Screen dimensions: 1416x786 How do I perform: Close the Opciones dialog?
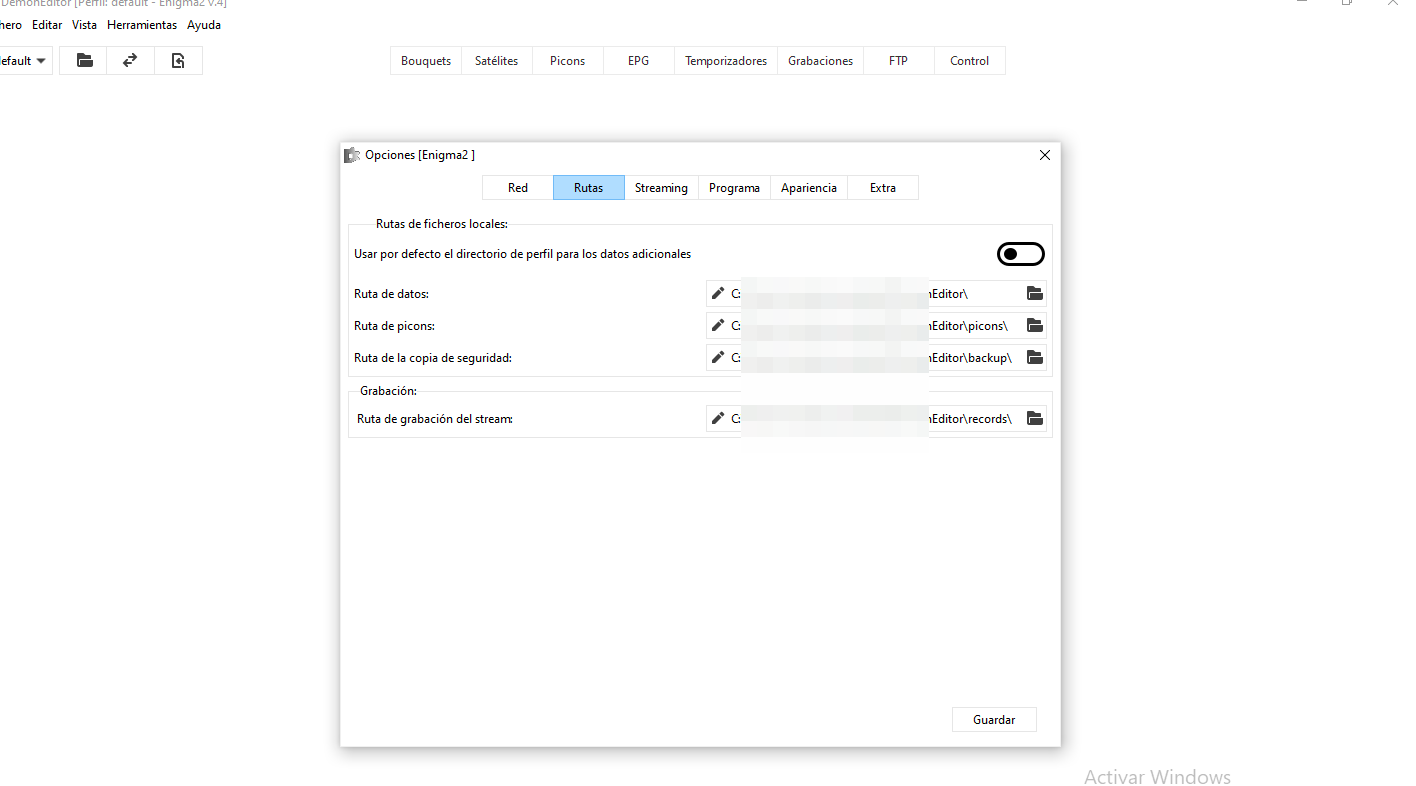coord(1045,155)
